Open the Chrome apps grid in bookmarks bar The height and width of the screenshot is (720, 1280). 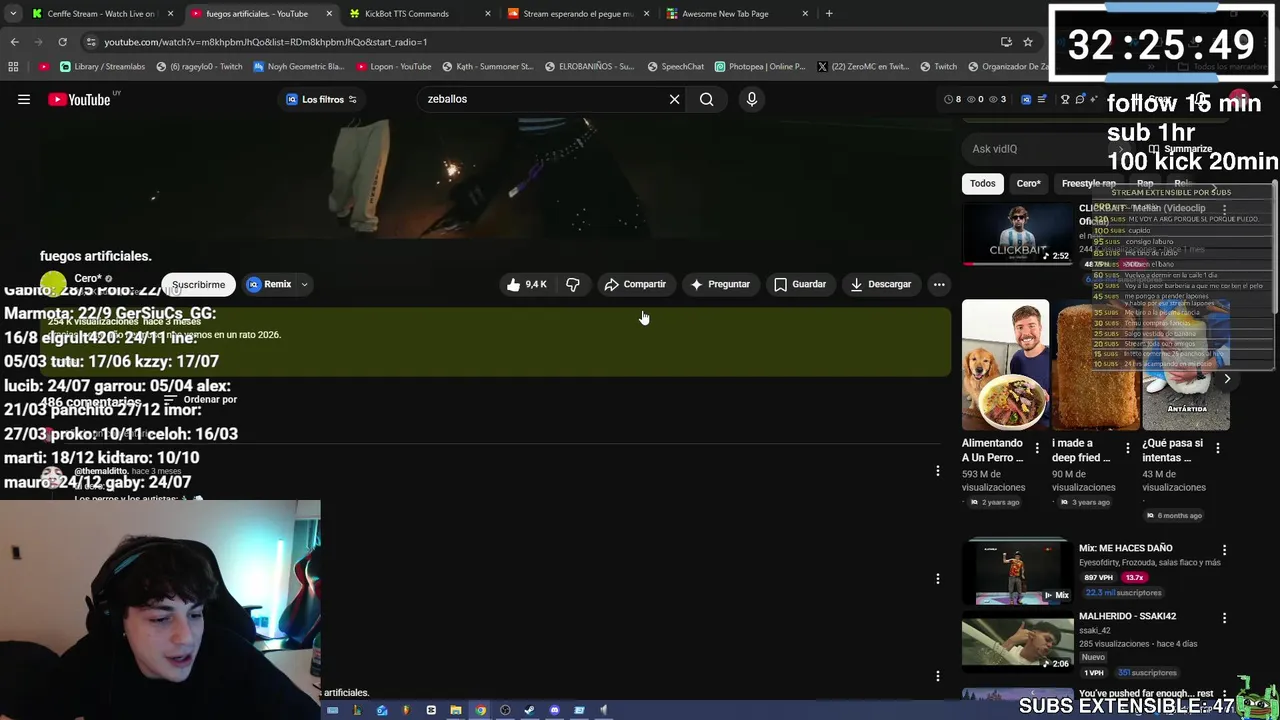(13, 67)
